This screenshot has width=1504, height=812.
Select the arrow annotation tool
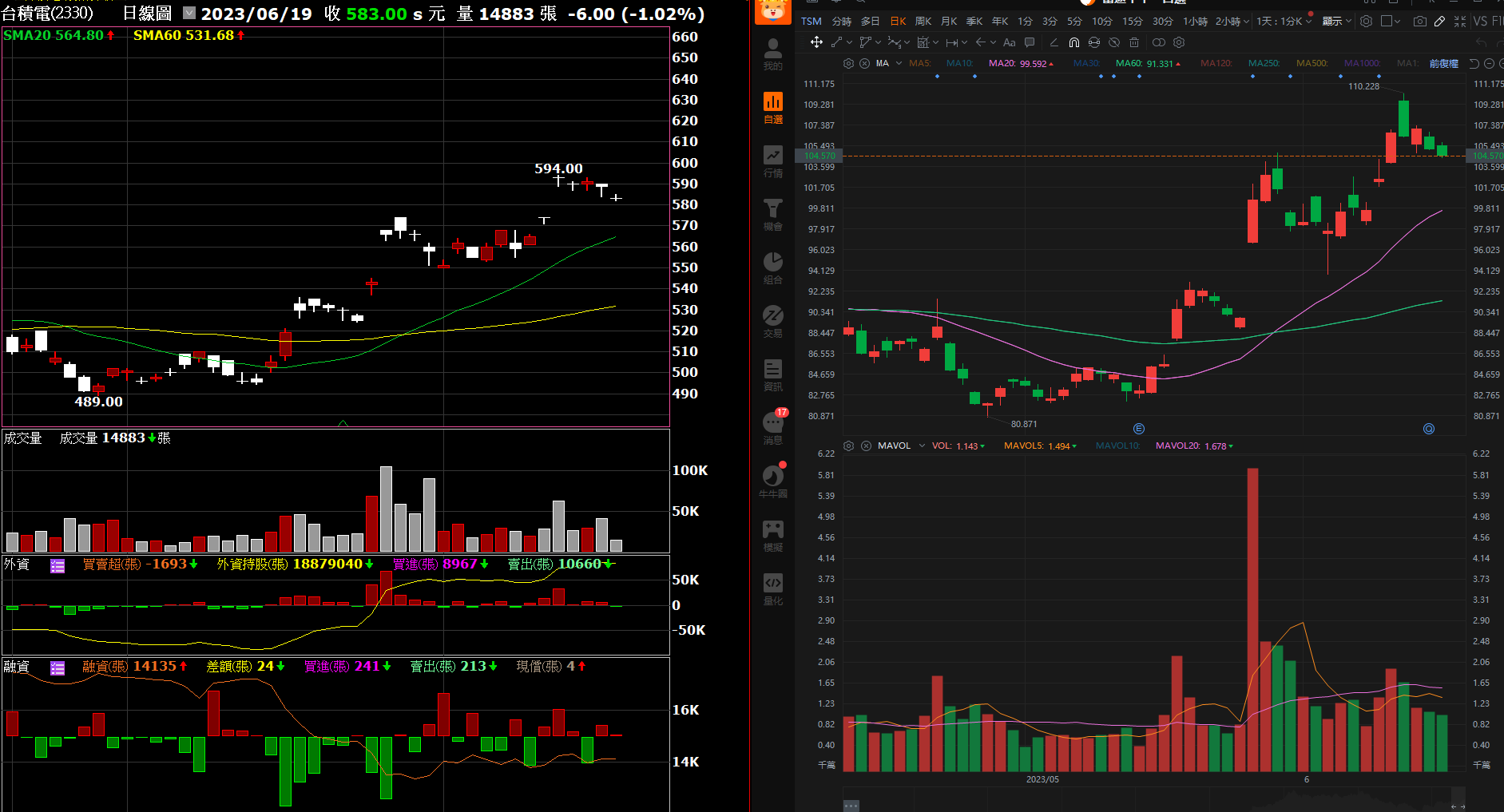(981, 42)
